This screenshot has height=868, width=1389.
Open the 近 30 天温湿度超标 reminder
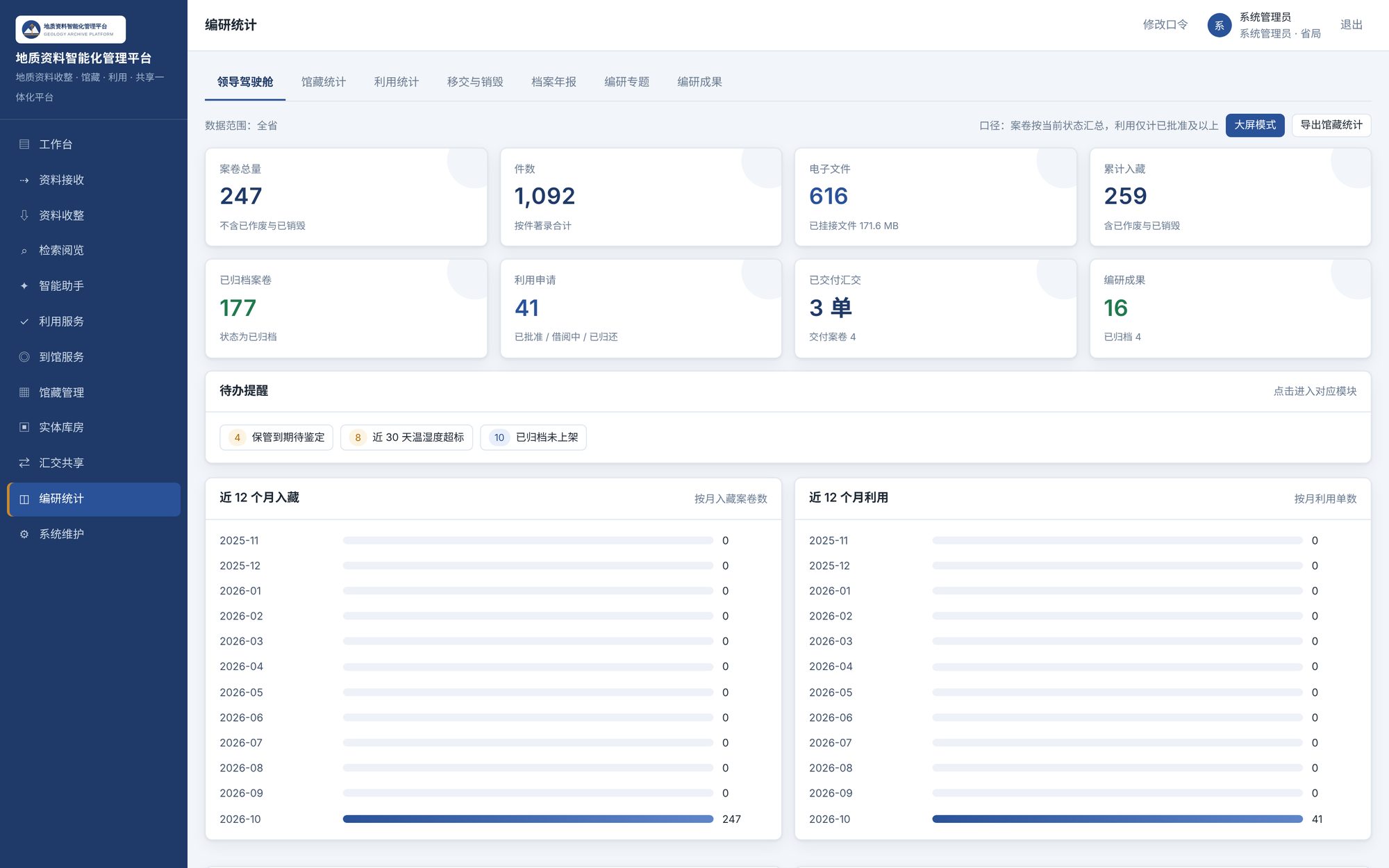[407, 437]
